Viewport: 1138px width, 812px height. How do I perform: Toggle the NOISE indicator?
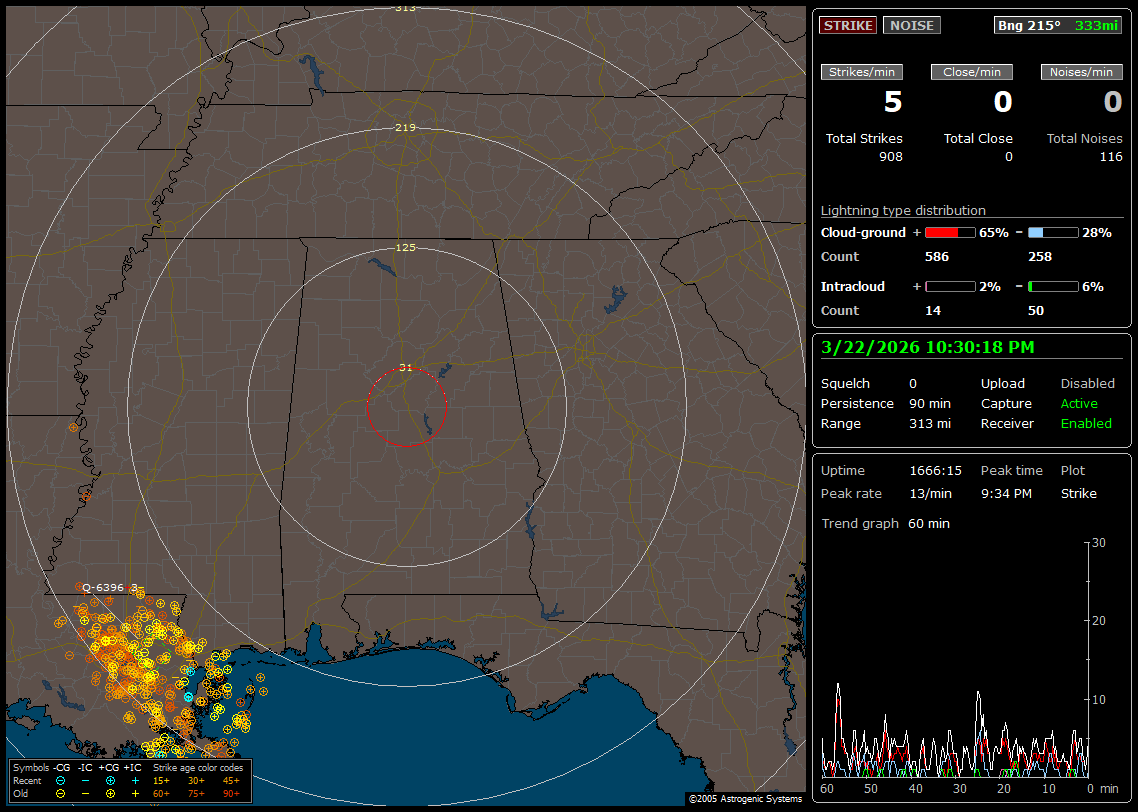[x=911, y=25]
